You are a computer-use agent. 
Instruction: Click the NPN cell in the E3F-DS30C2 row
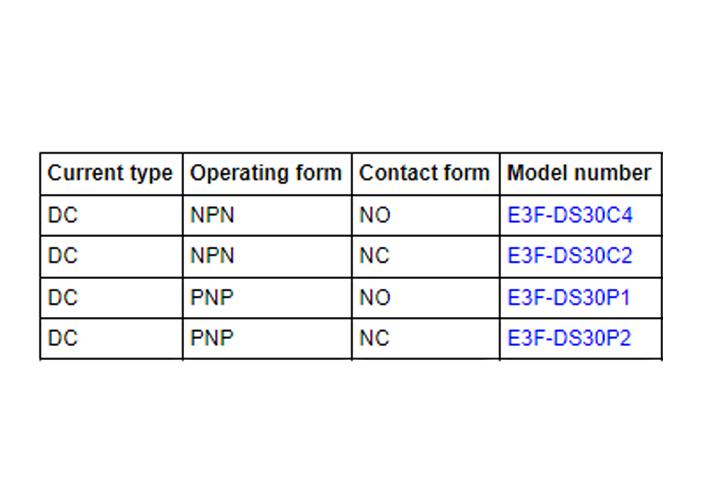212,256
